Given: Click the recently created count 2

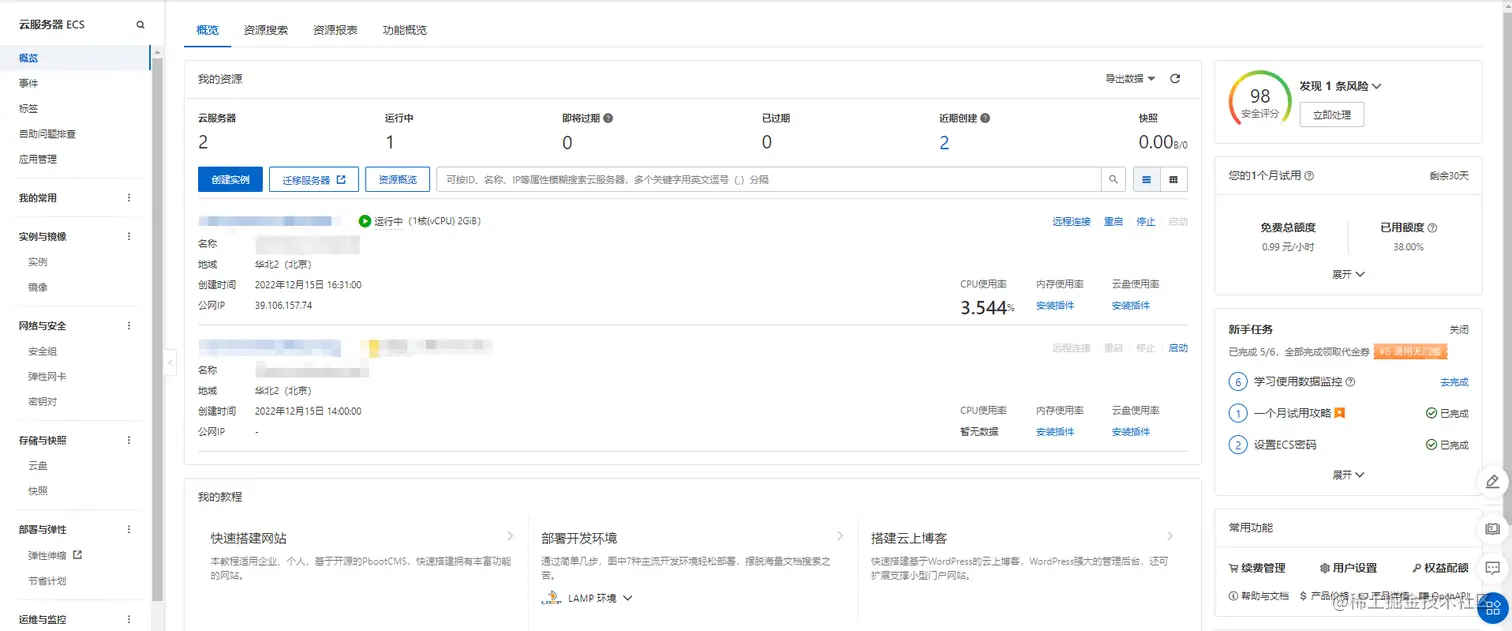Looking at the screenshot, I should pyautogui.click(x=944, y=143).
